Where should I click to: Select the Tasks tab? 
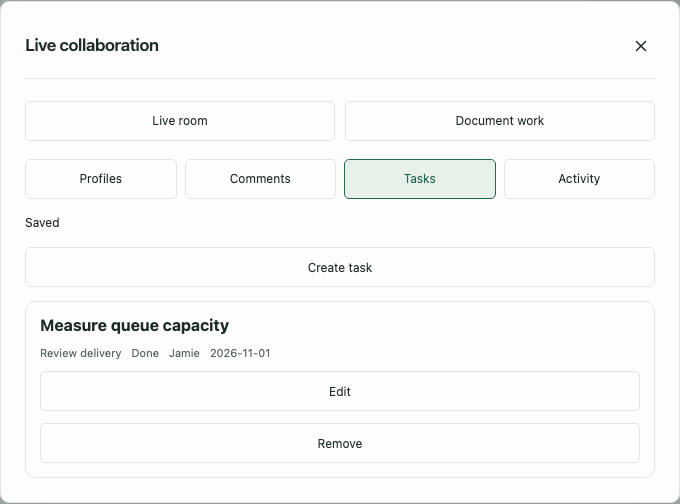point(420,179)
